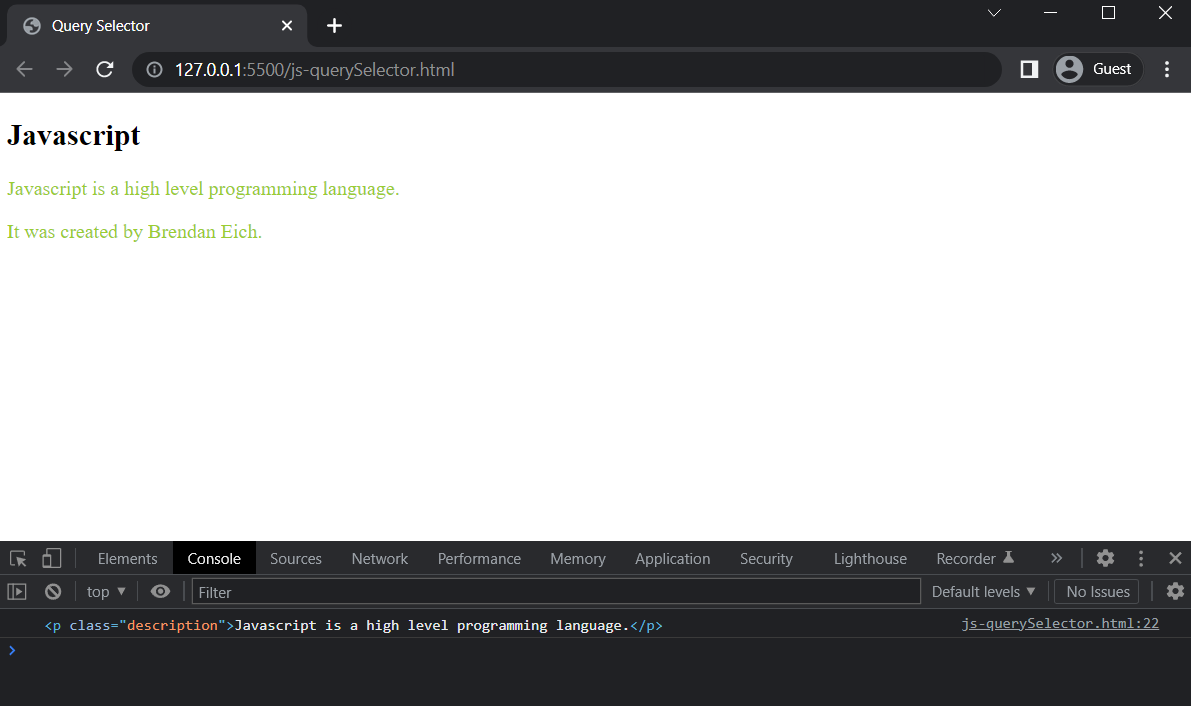The height and width of the screenshot is (706, 1191).
Task: Activate the inspect element picker
Action: click(18, 559)
